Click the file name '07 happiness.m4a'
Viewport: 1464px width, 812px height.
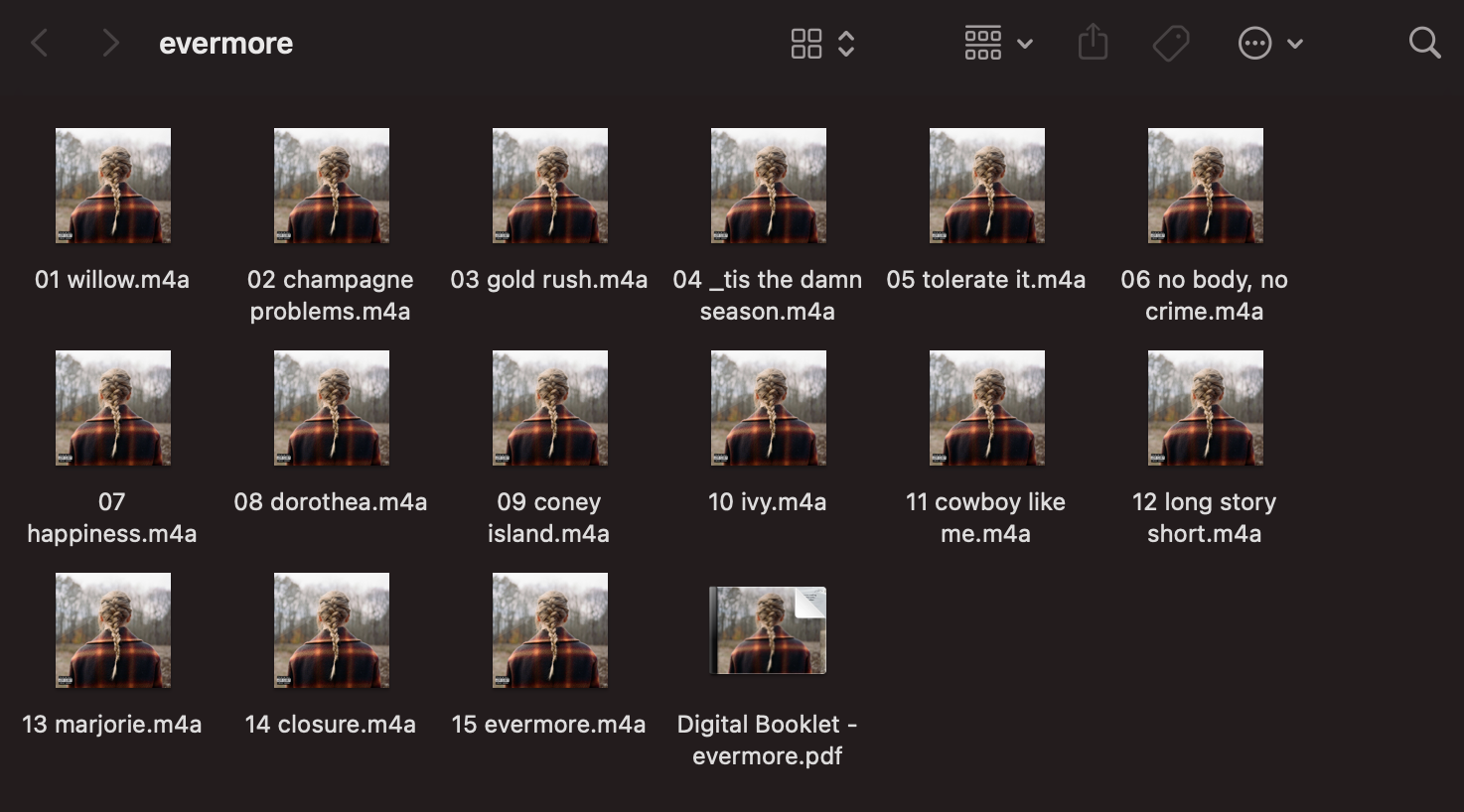point(112,518)
